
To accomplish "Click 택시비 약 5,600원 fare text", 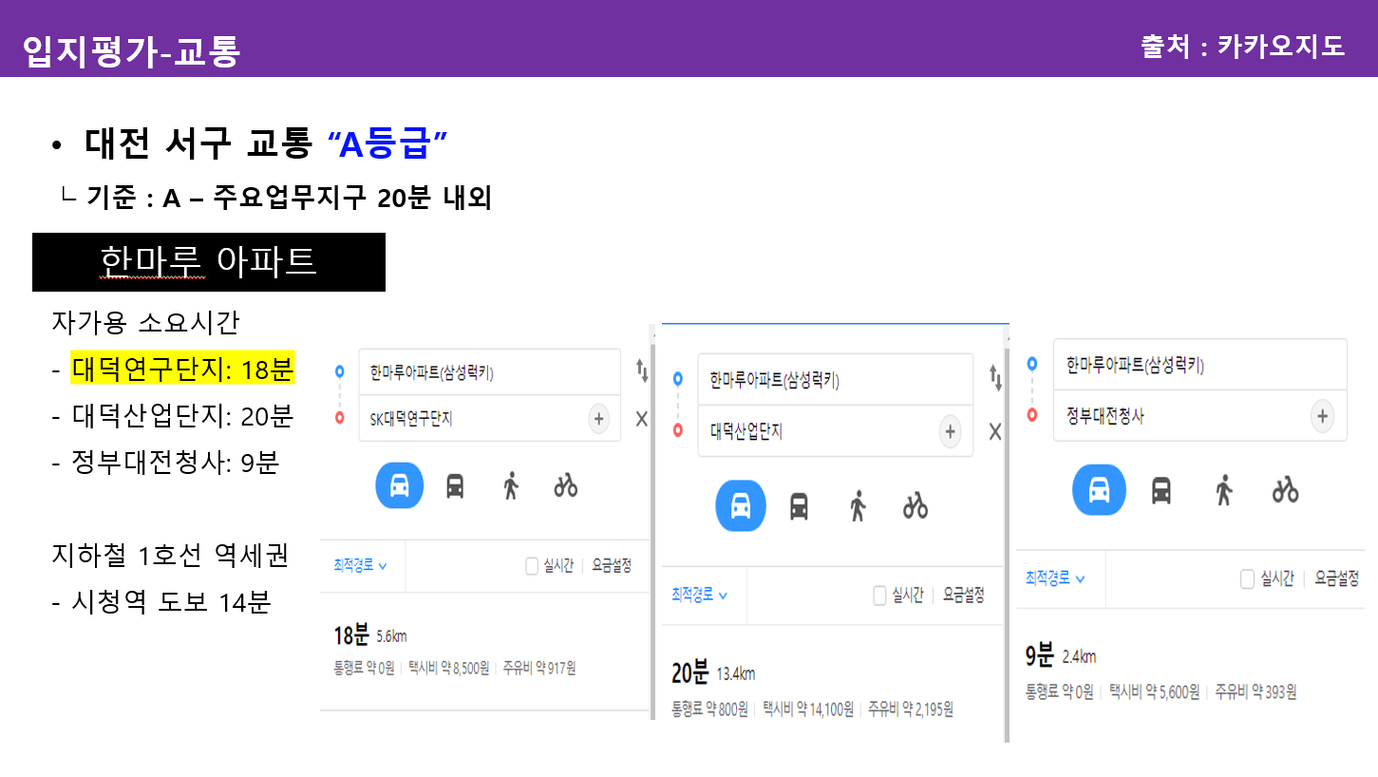I will click(x=1154, y=691).
